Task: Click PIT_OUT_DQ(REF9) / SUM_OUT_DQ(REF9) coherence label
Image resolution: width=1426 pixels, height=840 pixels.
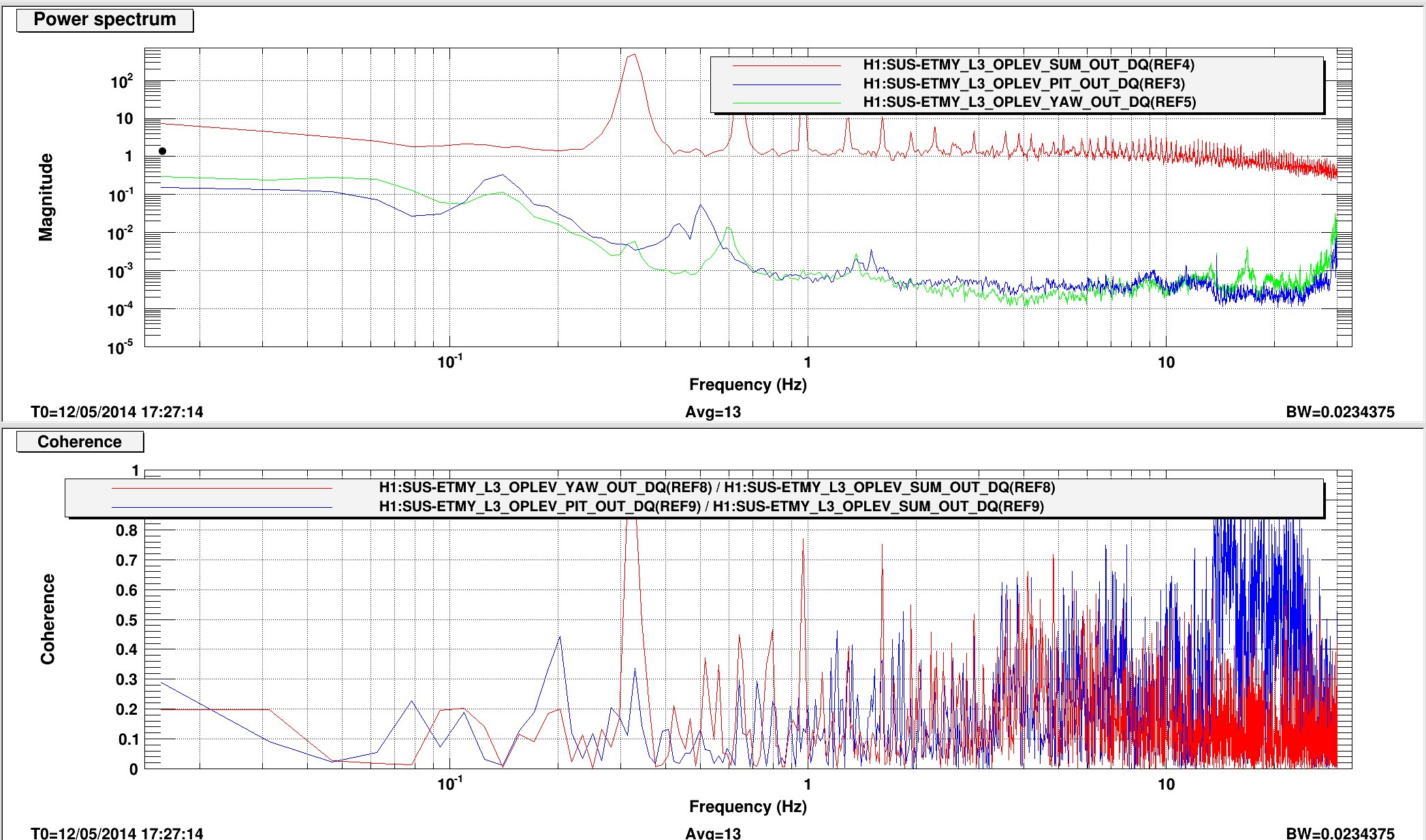Action: click(x=712, y=506)
